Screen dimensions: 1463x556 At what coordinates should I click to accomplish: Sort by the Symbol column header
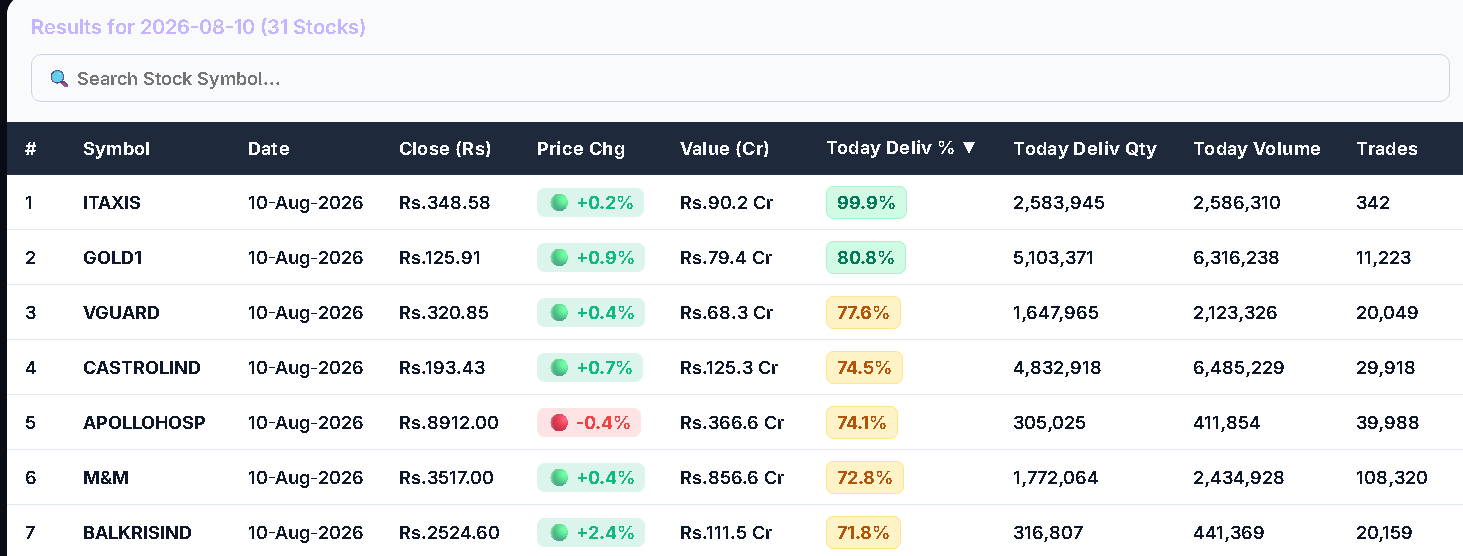[116, 149]
